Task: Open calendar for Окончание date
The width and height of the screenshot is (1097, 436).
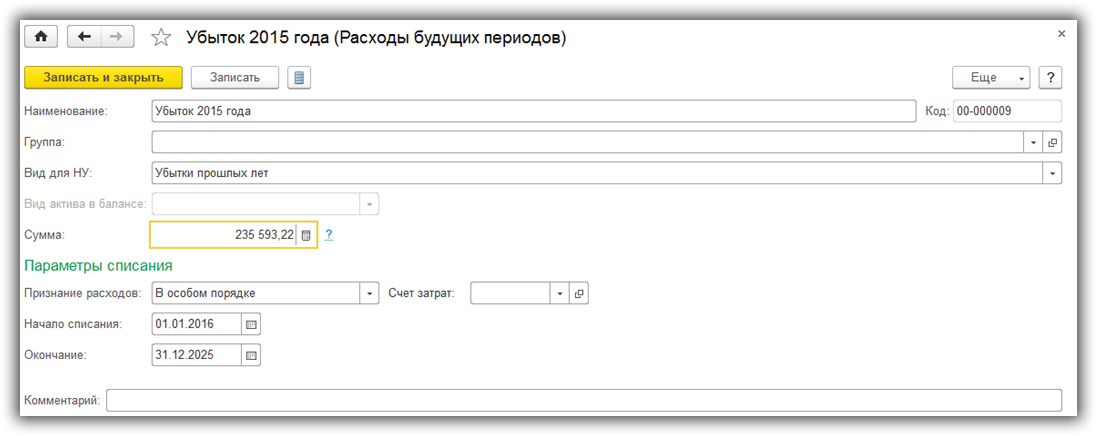Action: [x=251, y=355]
